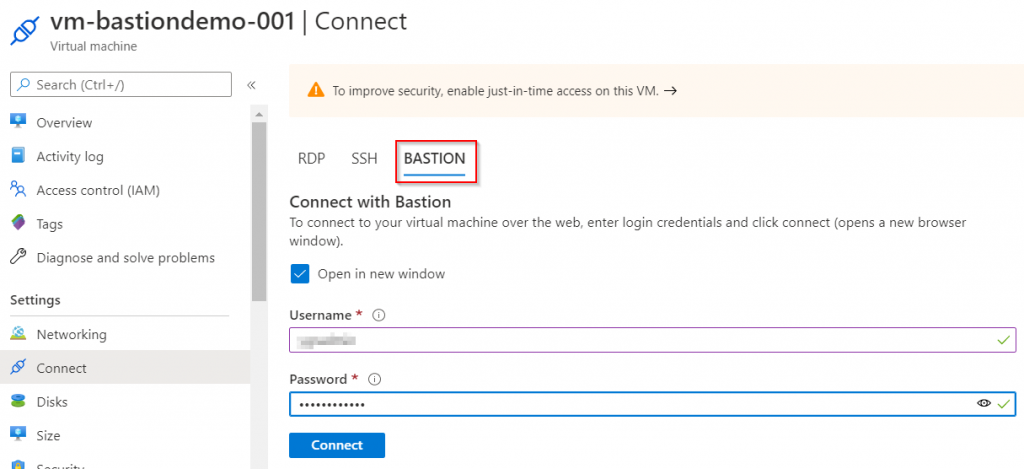
Task: Click the just-in-time access warning message
Action: [x=495, y=91]
